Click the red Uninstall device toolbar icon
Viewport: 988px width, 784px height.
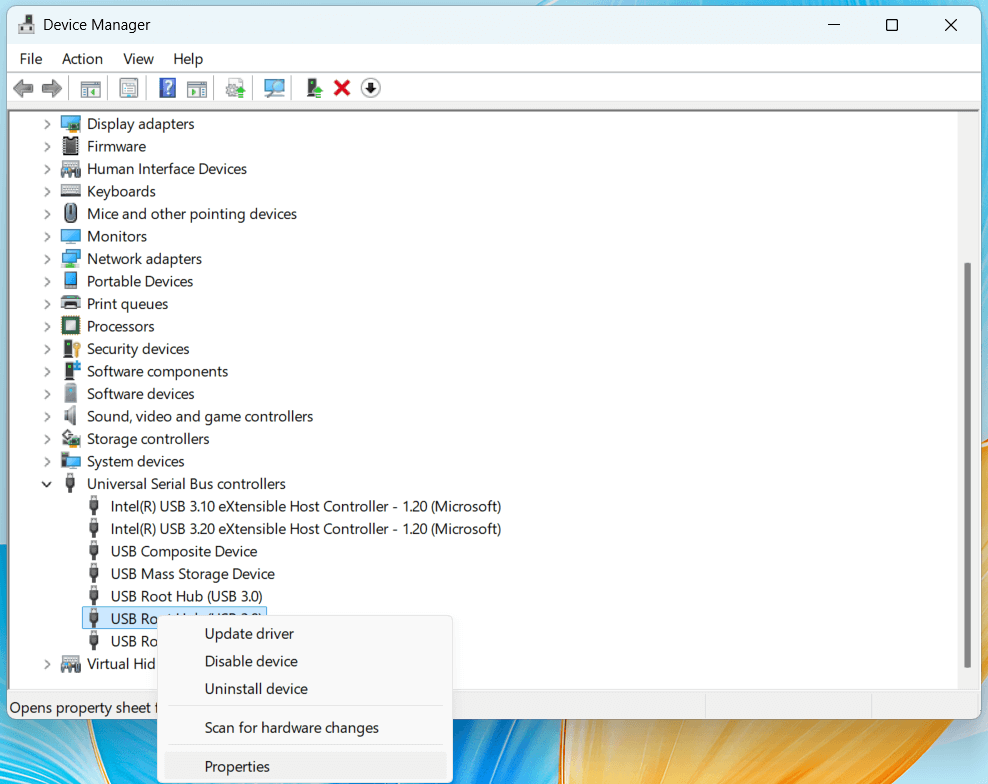point(342,88)
